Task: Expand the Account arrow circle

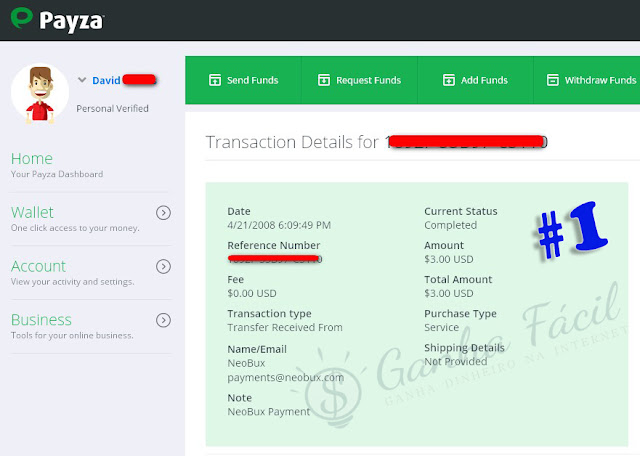Action: (163, 267)
